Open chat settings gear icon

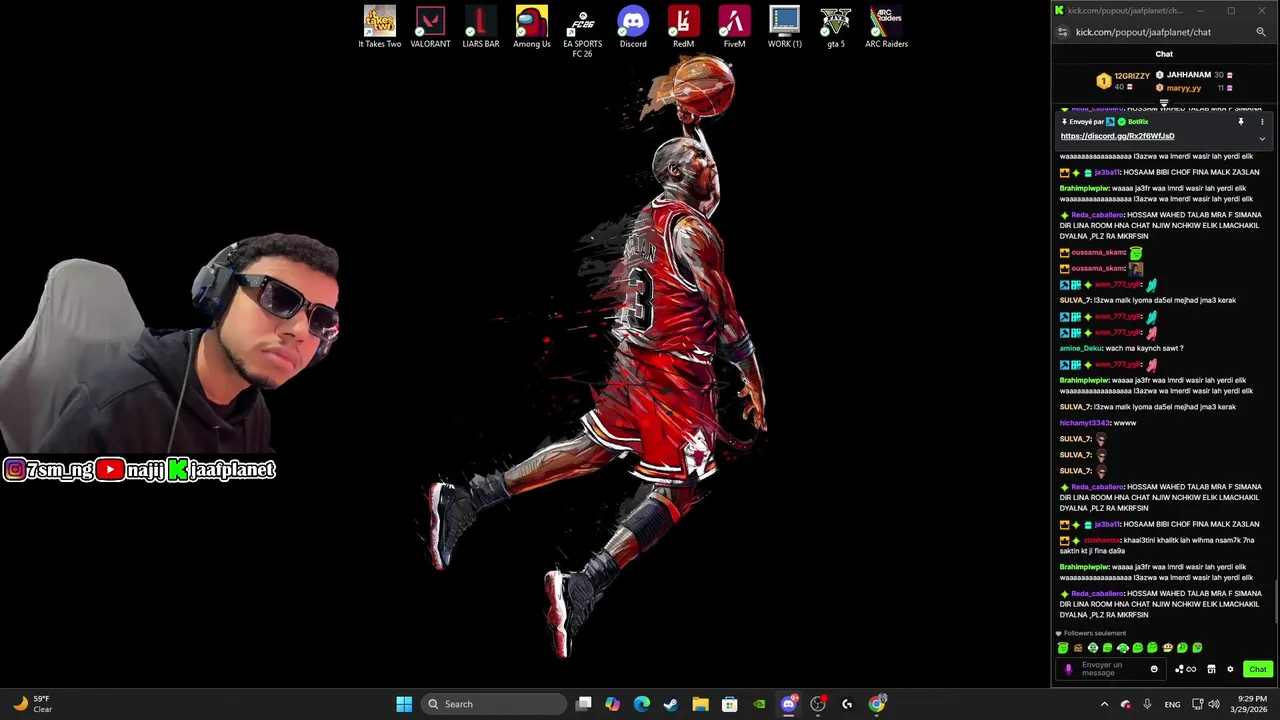point(1230,669)
